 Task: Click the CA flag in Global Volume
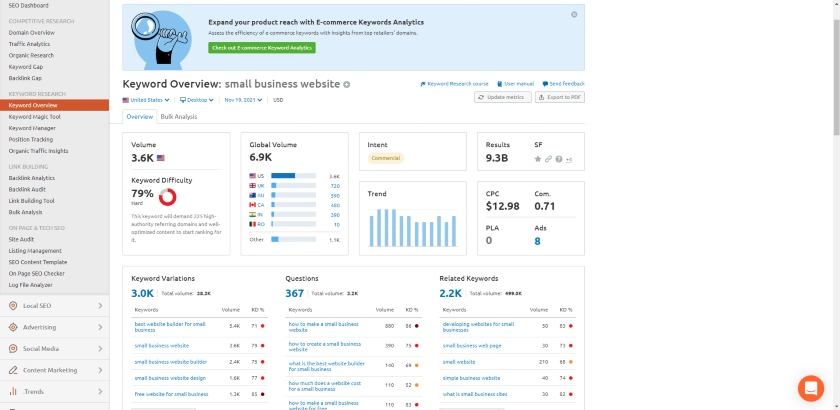pos(253,205)
